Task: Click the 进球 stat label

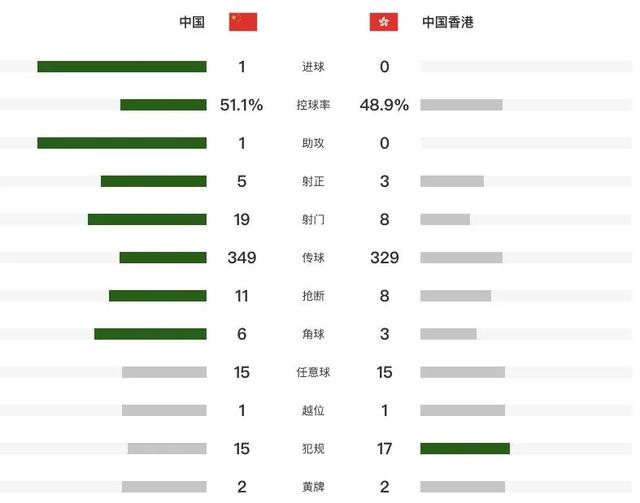Action: click(x=313, y=67)
